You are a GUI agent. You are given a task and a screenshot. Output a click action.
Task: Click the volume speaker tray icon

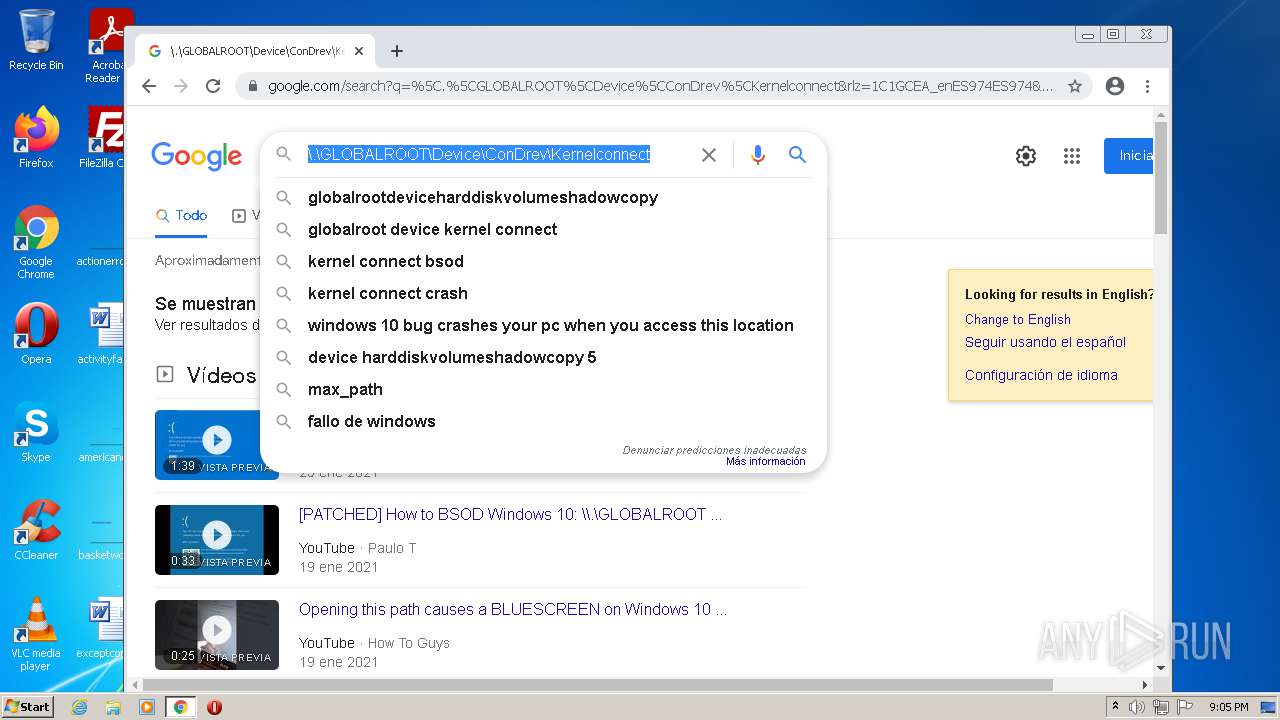coord(1137,707)
